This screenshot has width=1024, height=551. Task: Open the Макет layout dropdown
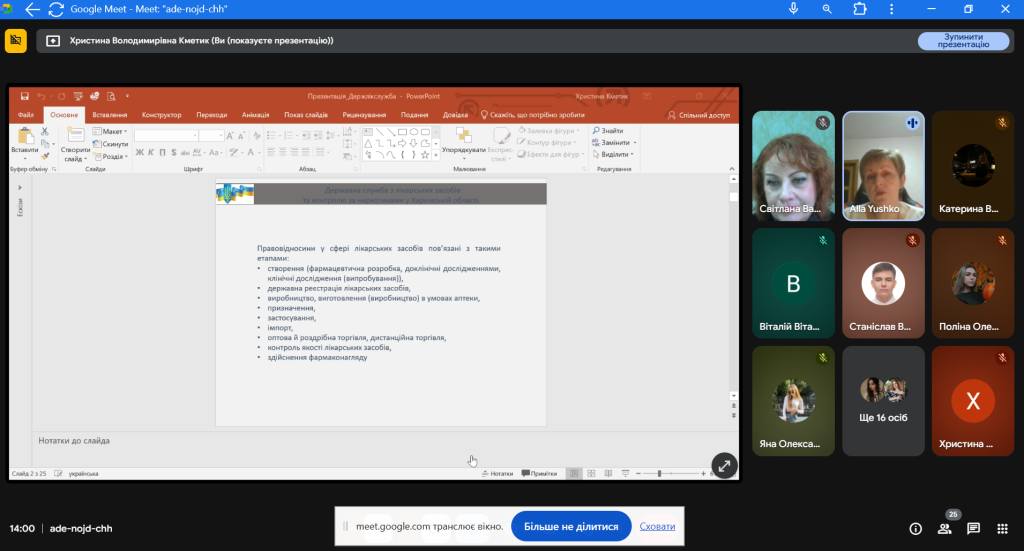pyautogui.click(x=111, y=131)
